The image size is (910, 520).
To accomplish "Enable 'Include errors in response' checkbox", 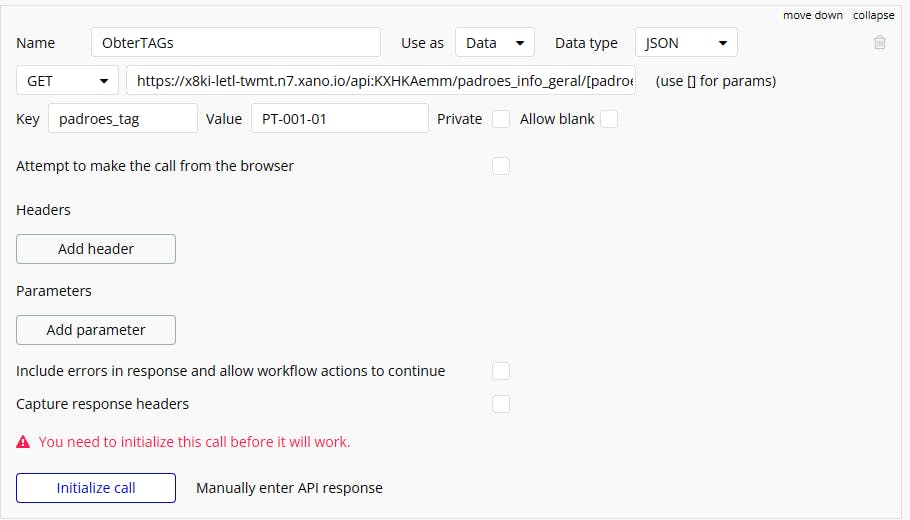I will click(x=501, y=371).
